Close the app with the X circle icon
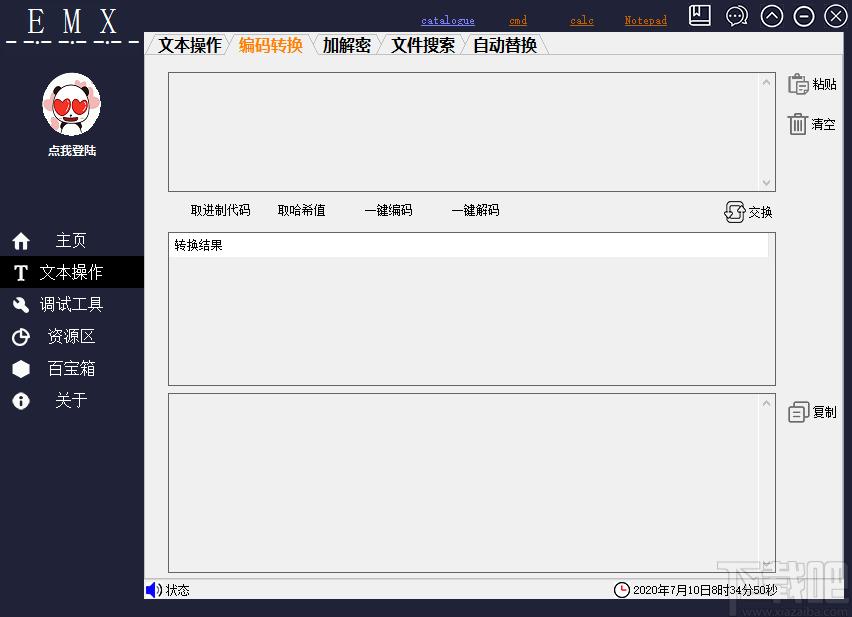The height and width of the screenshot is (617, 852). 836,16
